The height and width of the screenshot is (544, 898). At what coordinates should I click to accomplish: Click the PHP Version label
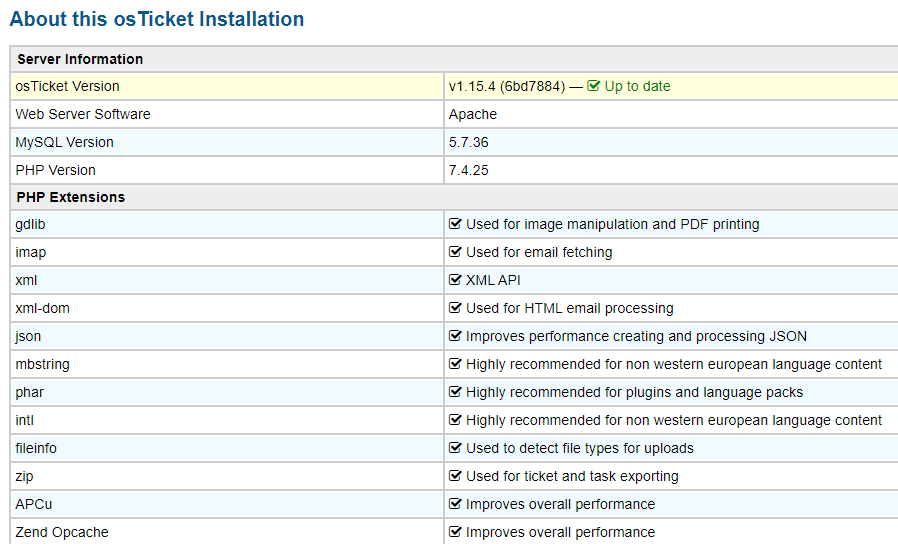55,171
